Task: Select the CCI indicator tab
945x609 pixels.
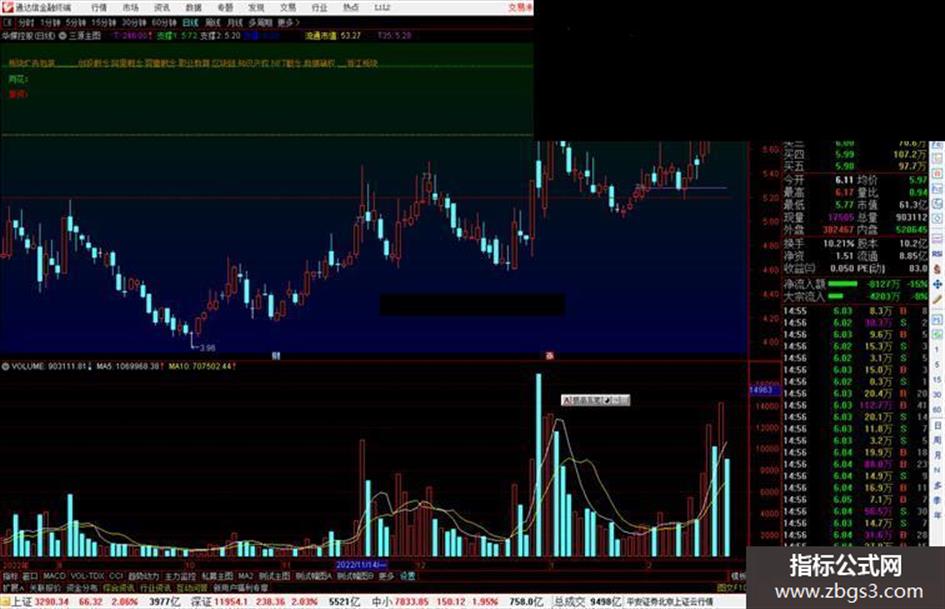Action: pyautogui.click(x=116, y=576)
